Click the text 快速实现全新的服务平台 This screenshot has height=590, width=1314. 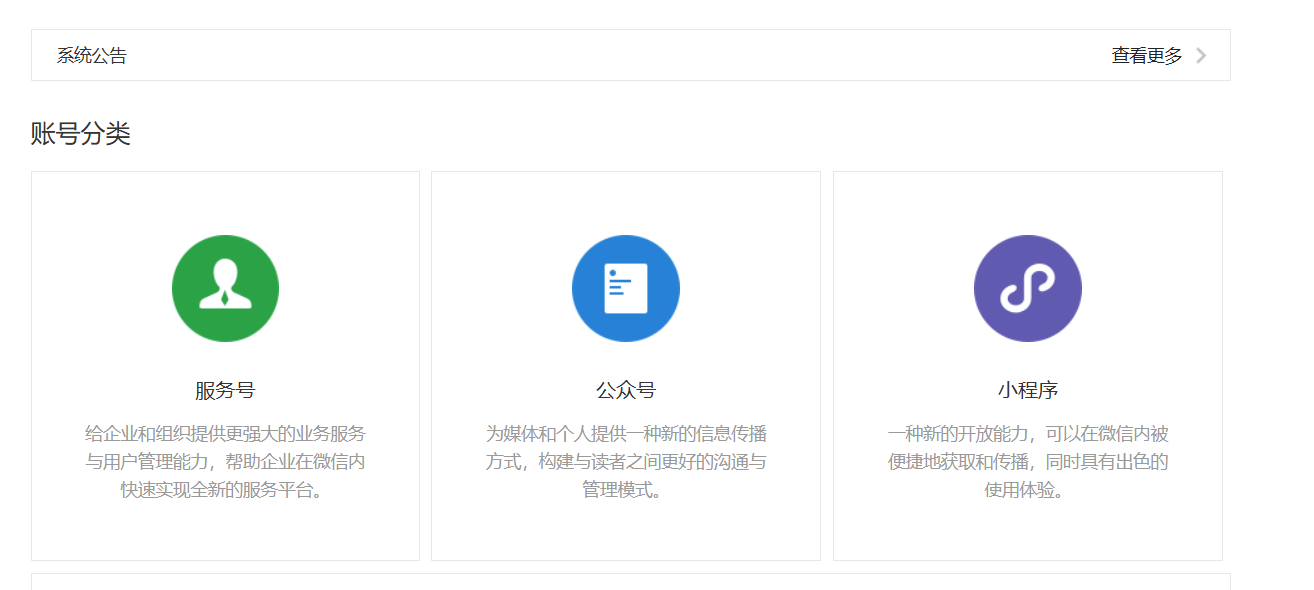225,490
